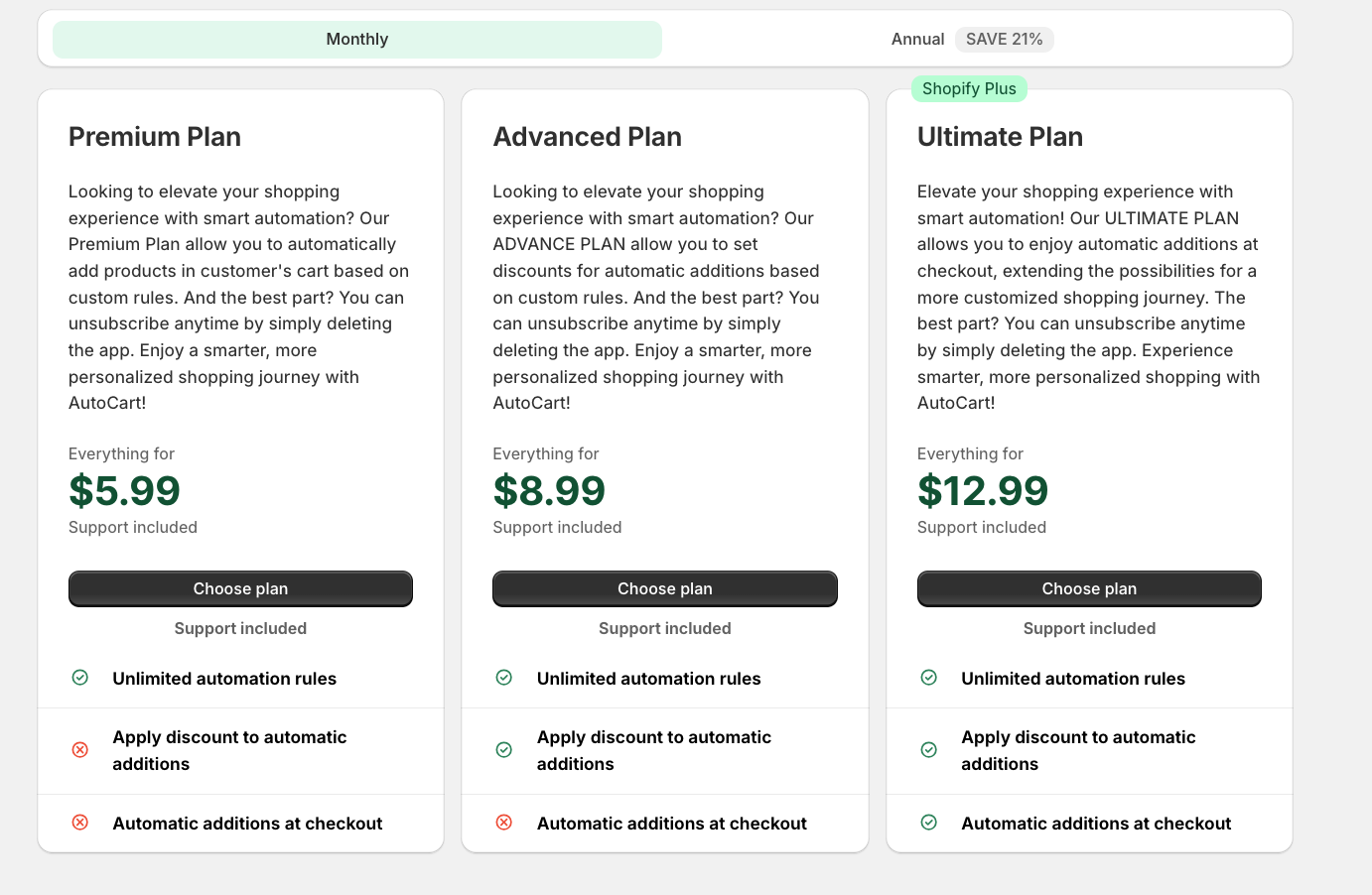
Task: Click Advanced Plan checkout additions cross icon
Action: point(504,823)
